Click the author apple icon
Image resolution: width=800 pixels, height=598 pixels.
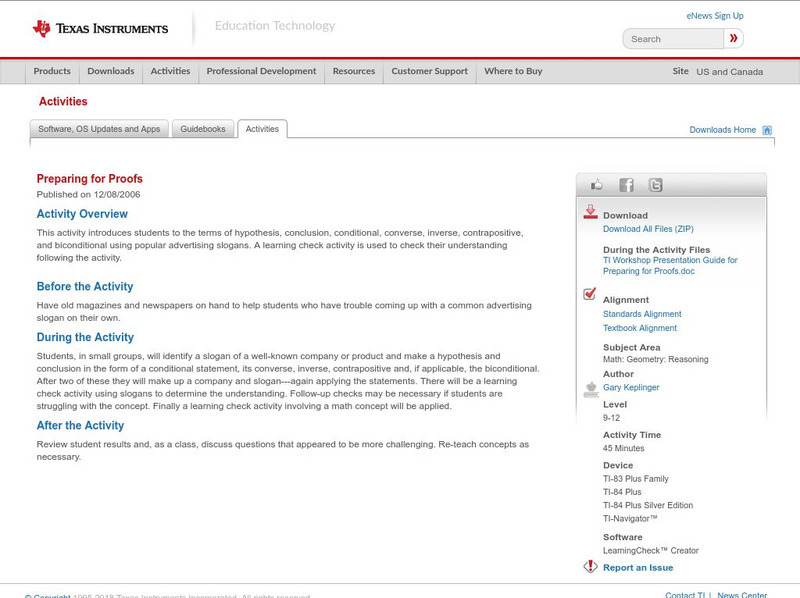click(591, 389)
